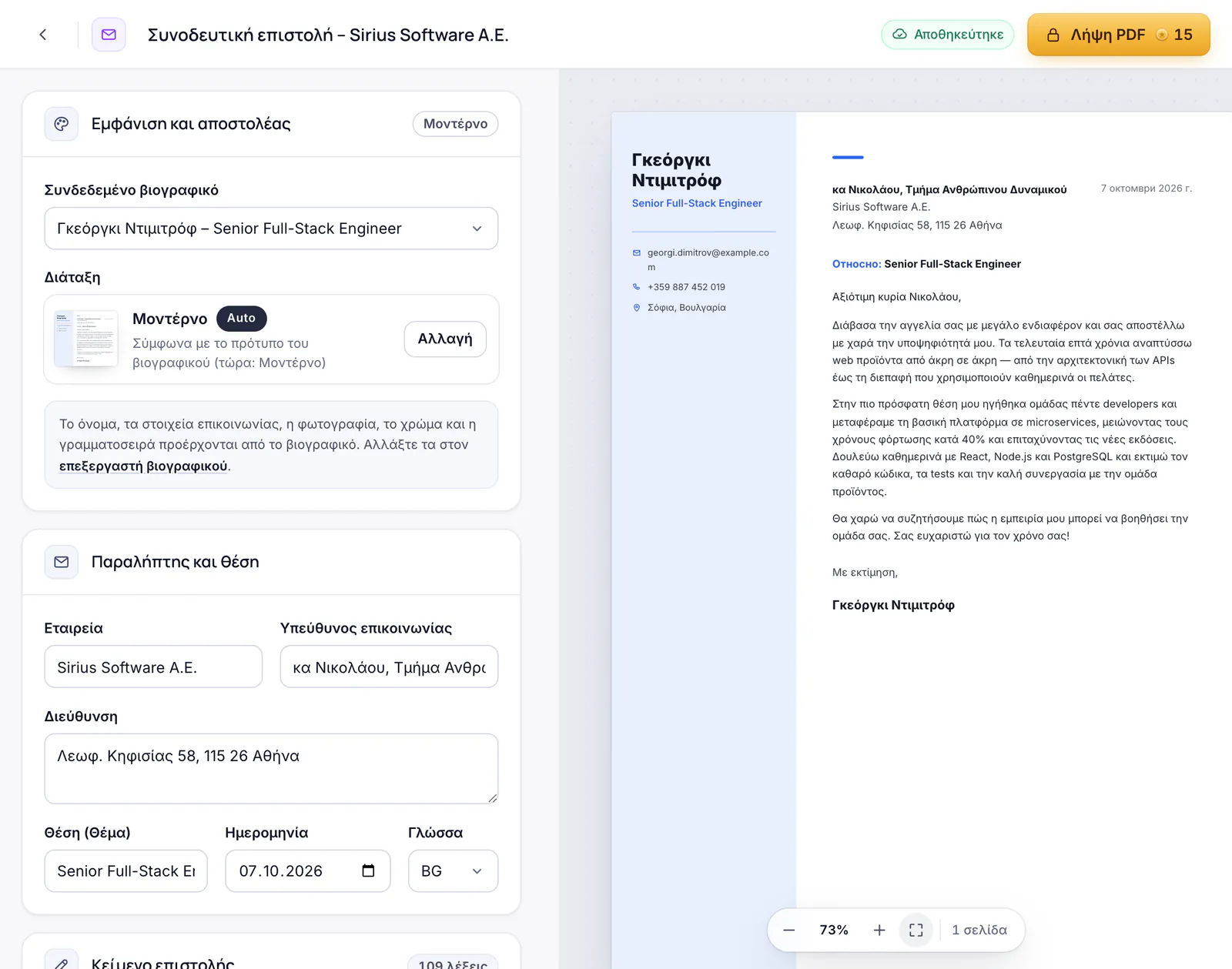Click the blue Senior Full-Stack Engineer title in sidebar
Image resolution: width=1232 pixels, height=969 pixels.
coord(697,203)
